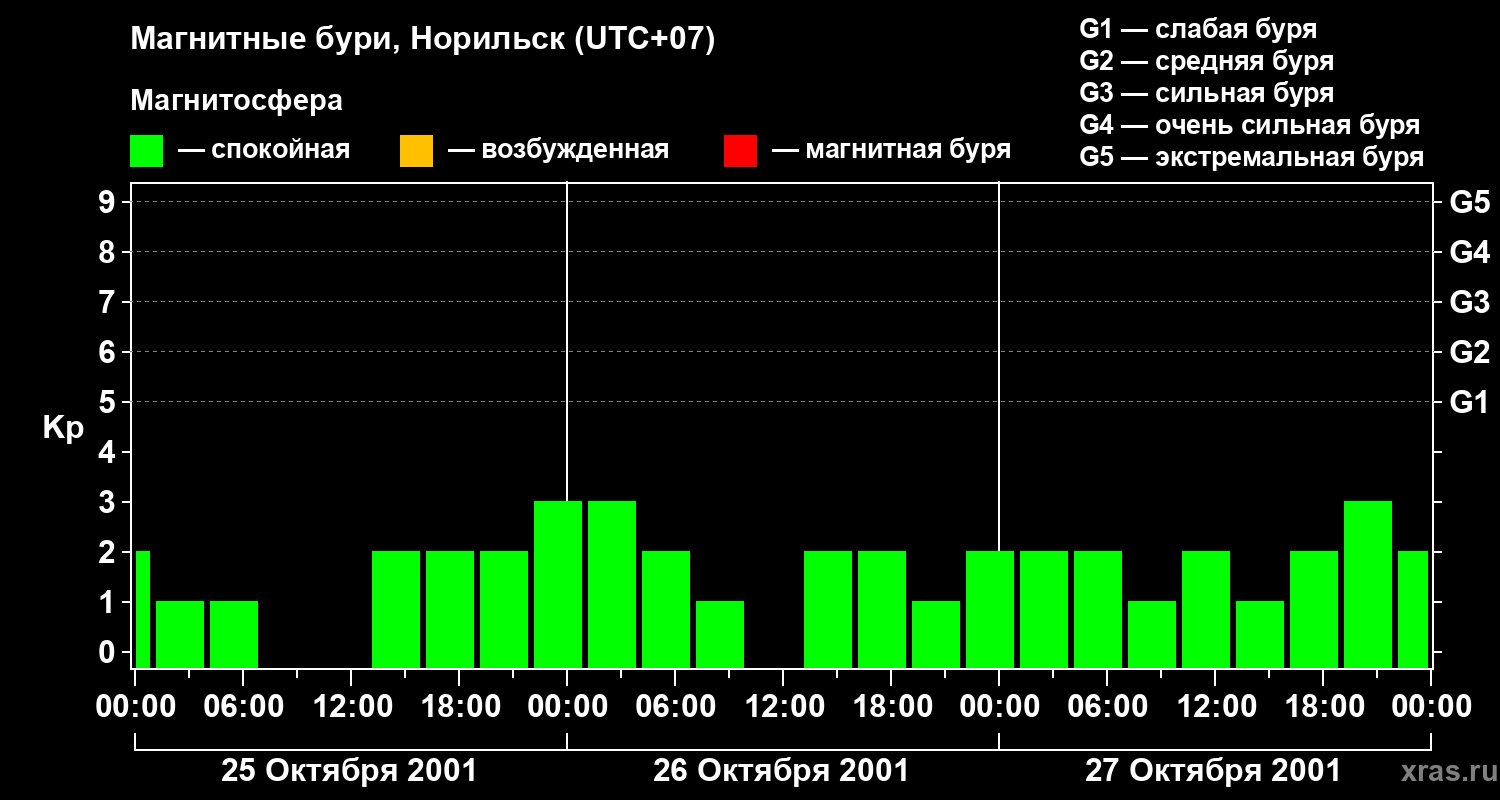Image resolution: width=1500 pixels, height=800 pixels.
Task: Click the '— спокойная' legend label
Action: [264, 150]
